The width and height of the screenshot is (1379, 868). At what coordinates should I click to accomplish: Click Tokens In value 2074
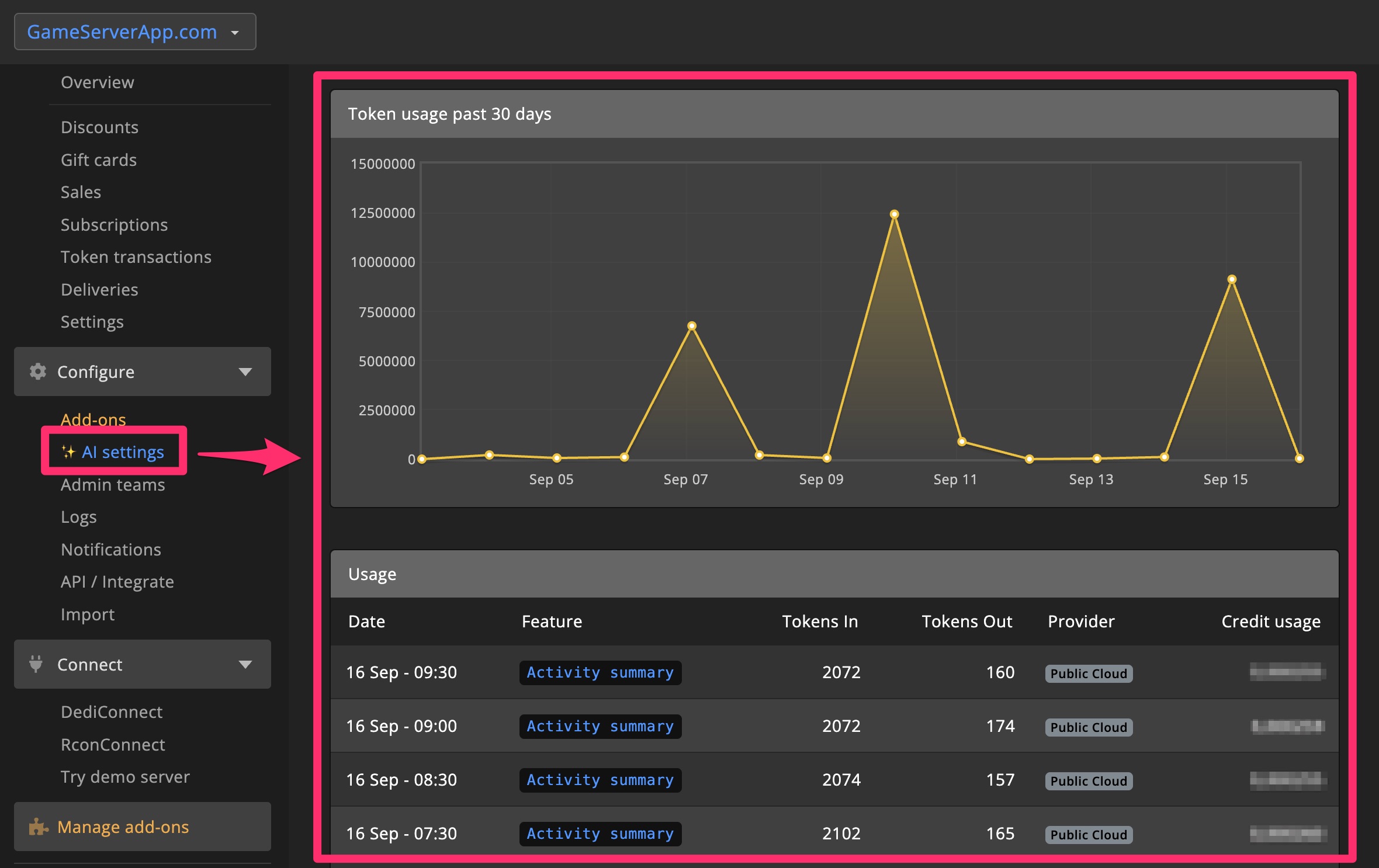click(x=841, y=780)
